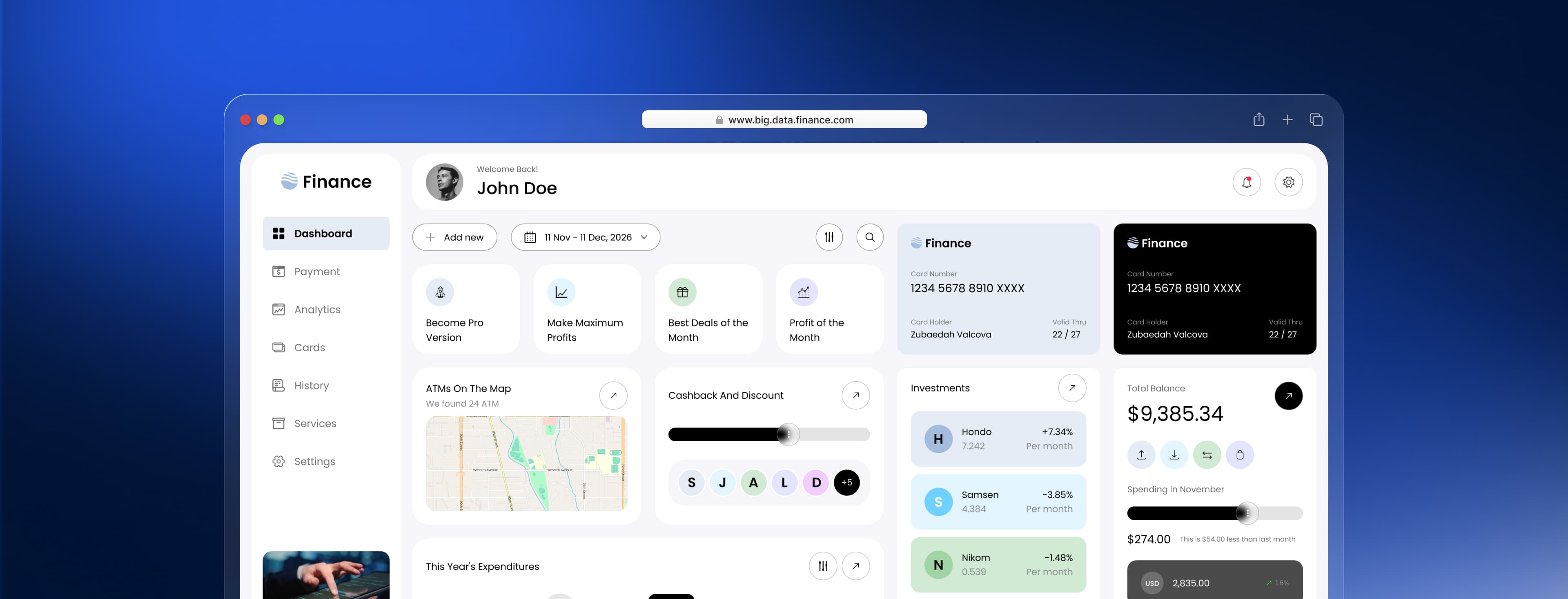Select the light Finance card
This screenshot has height=599, width=1568.
coord(998,289)
